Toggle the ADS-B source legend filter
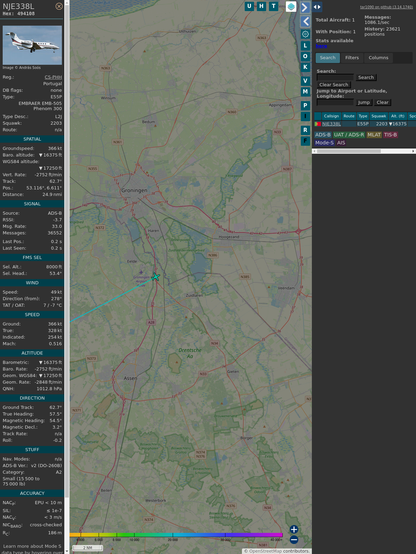The height and width of the screenshot is (554, 416). [322, 135]
